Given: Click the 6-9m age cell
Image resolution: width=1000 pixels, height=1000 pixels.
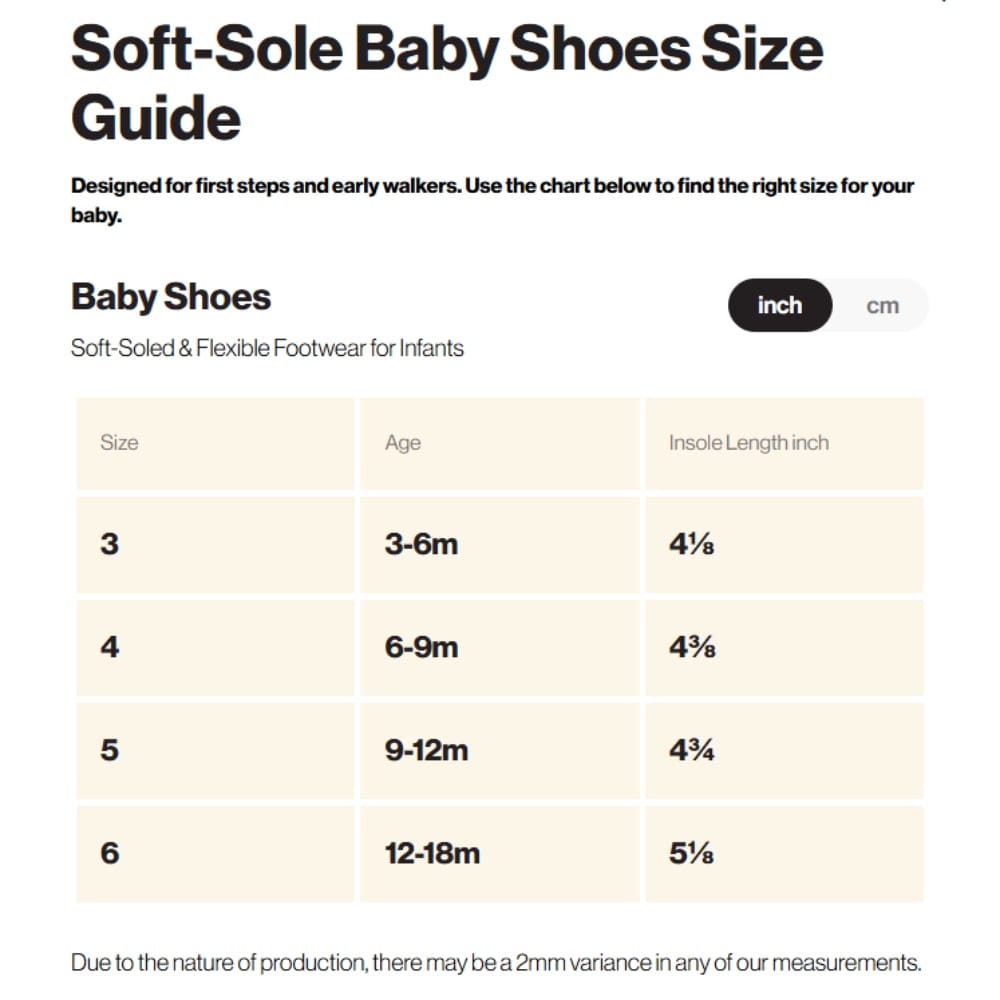Looking at the screenshot, I should [499, 647].
